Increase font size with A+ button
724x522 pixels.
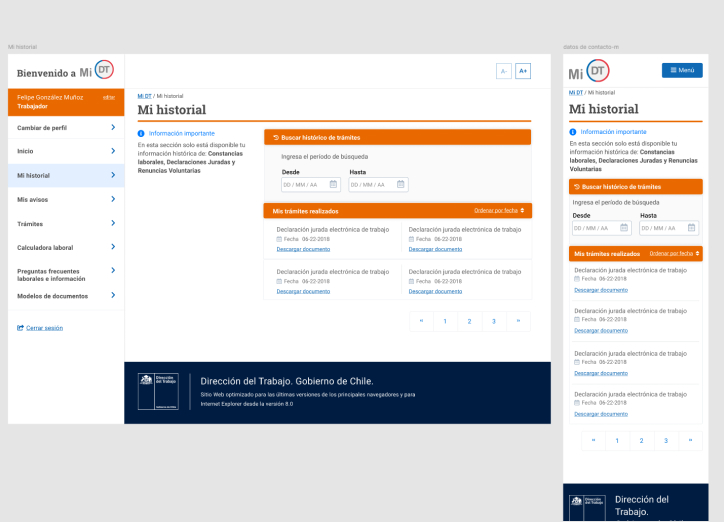pyautogui.click(x=523, y=71)
